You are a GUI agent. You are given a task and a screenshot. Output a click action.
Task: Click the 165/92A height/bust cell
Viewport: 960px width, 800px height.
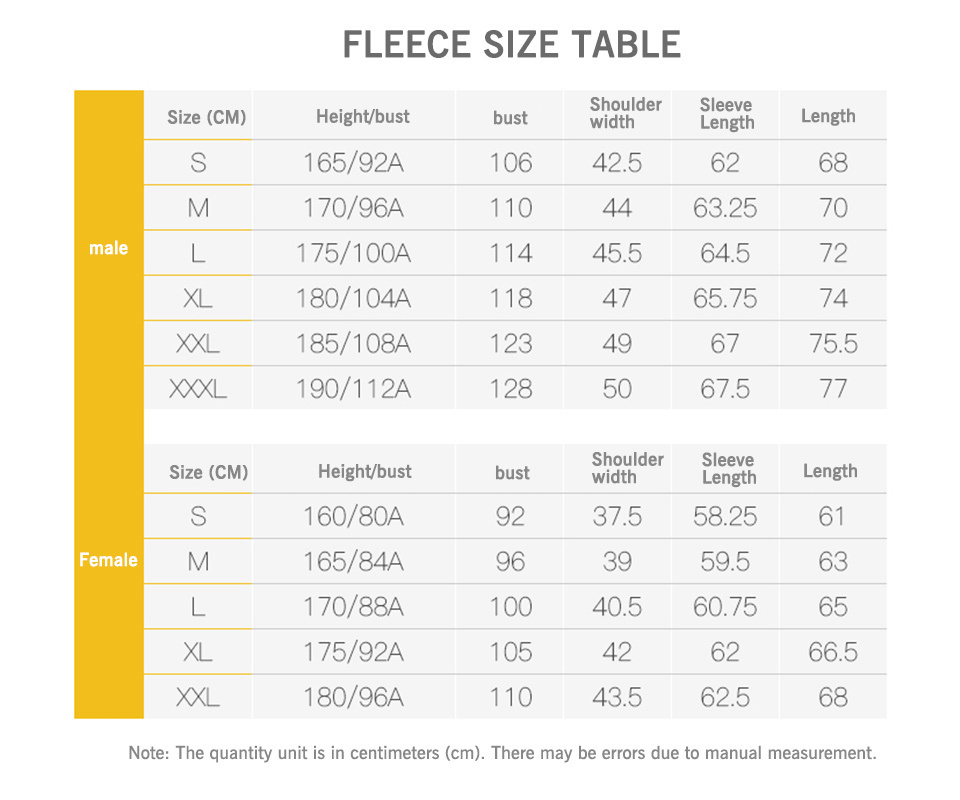coord(353,162)
